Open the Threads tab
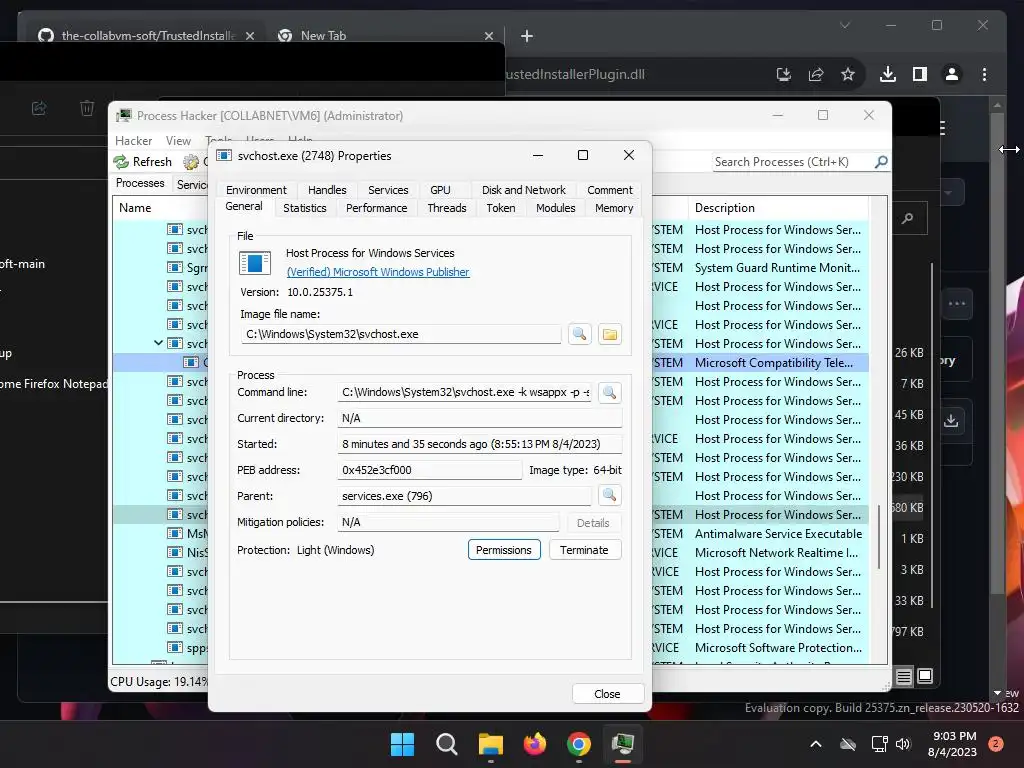 [447, 208]
